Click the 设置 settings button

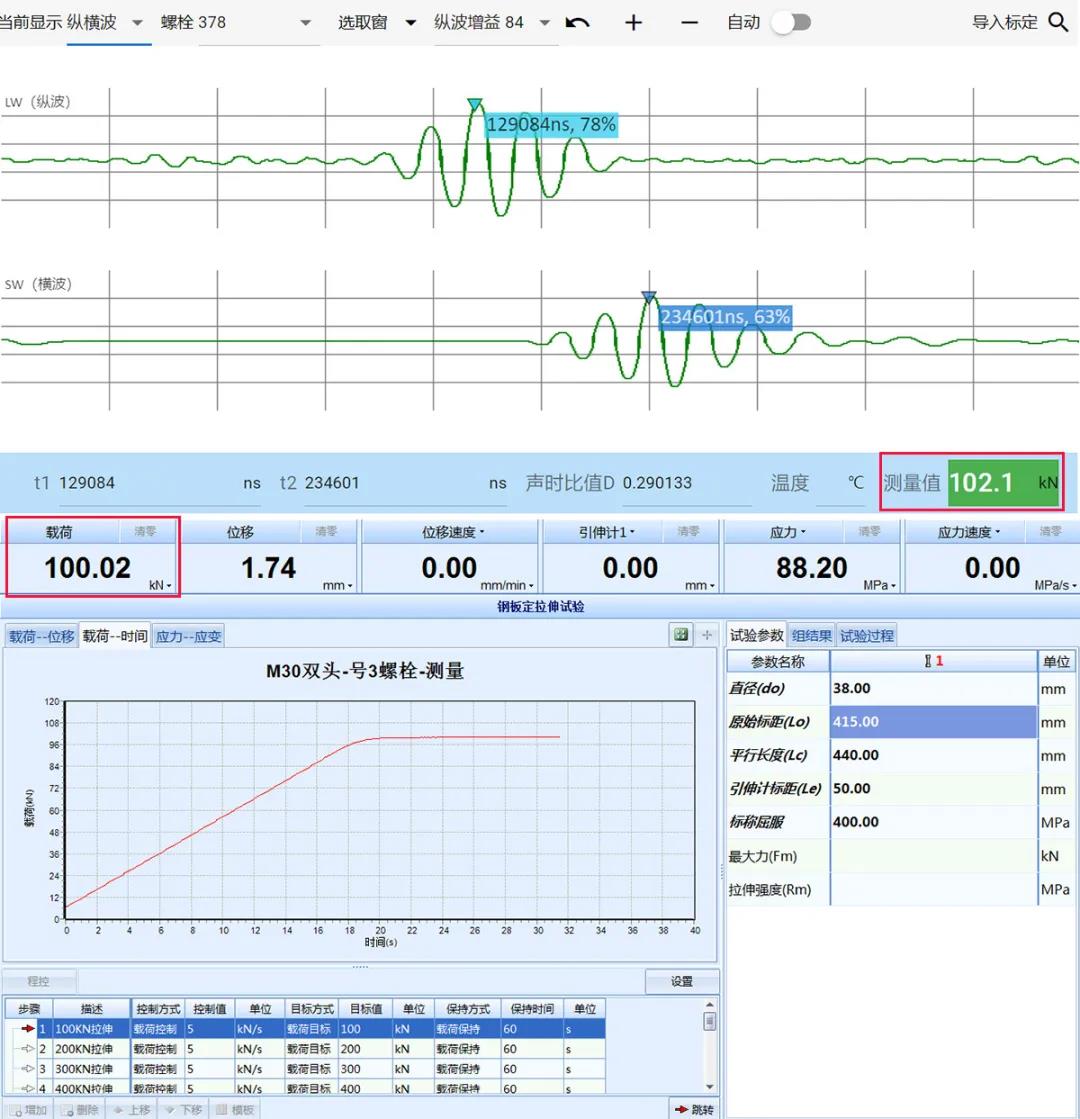point(682,981)
